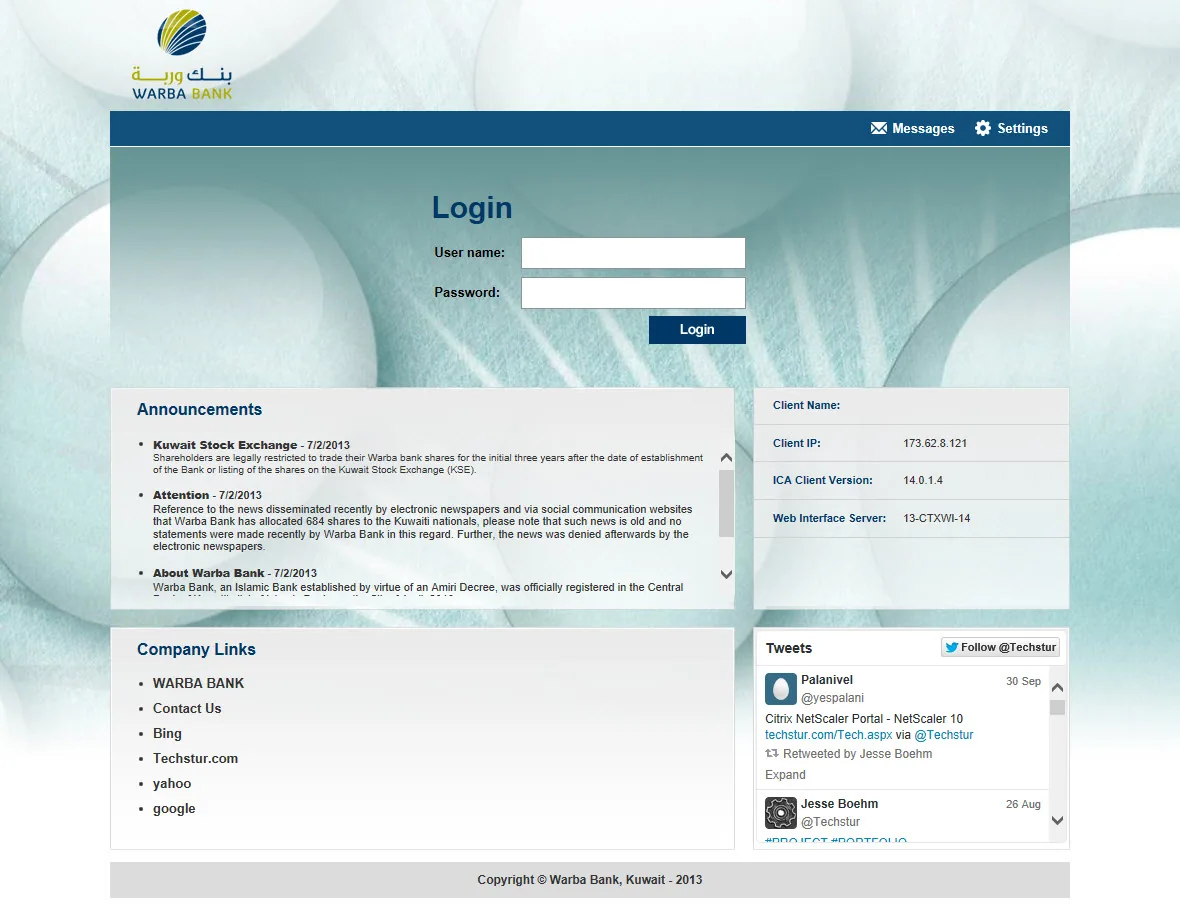Select the About Warba Bank announcement title

click(x=208, y=572)
